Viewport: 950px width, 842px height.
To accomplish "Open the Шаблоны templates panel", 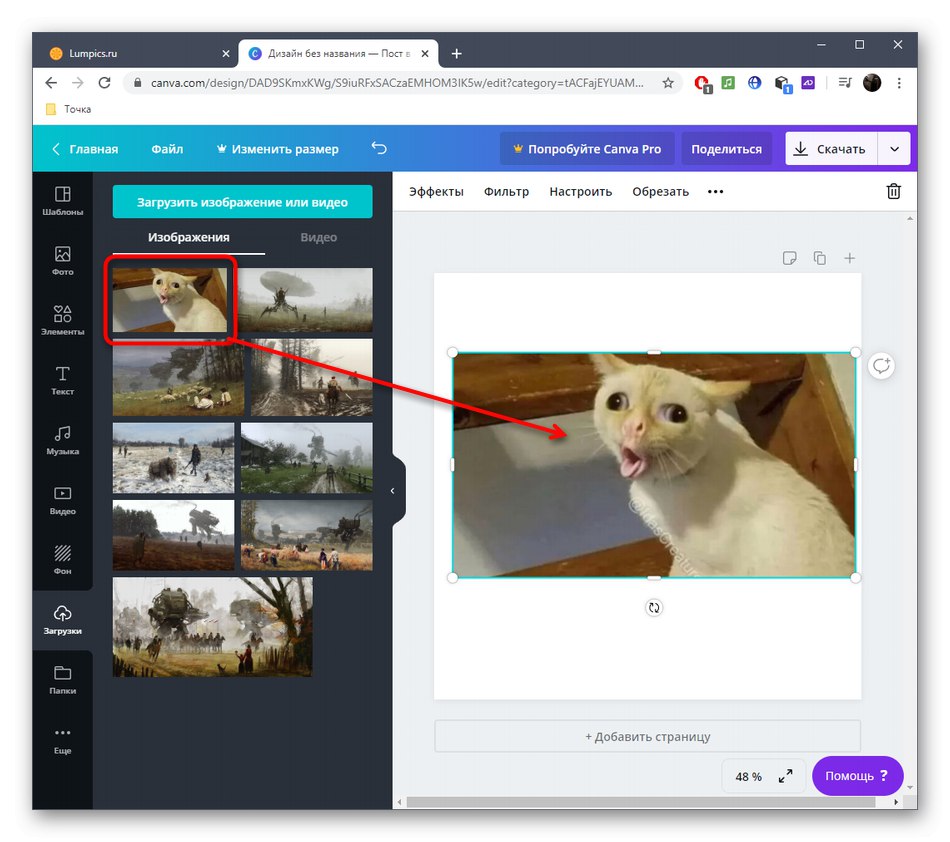I will [62, 201].
